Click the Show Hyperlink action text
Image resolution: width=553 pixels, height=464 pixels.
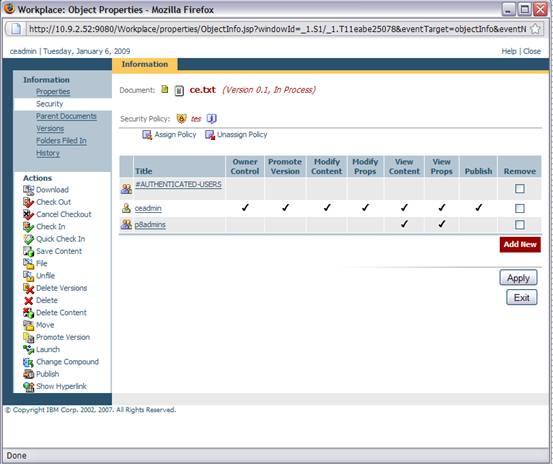pyautogui.click(x=61, y=387)
